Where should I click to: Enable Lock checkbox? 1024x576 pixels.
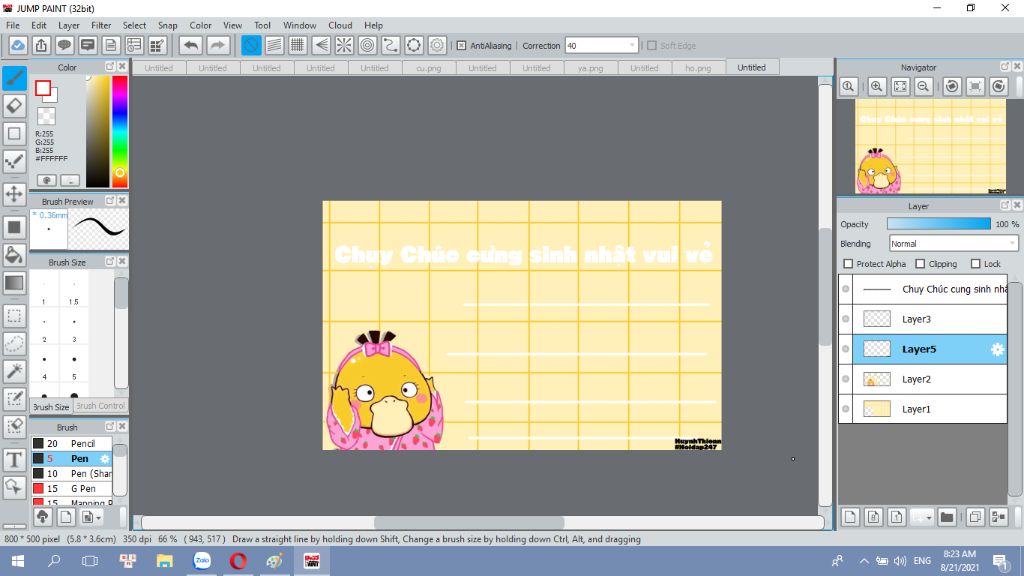(976, 264)
